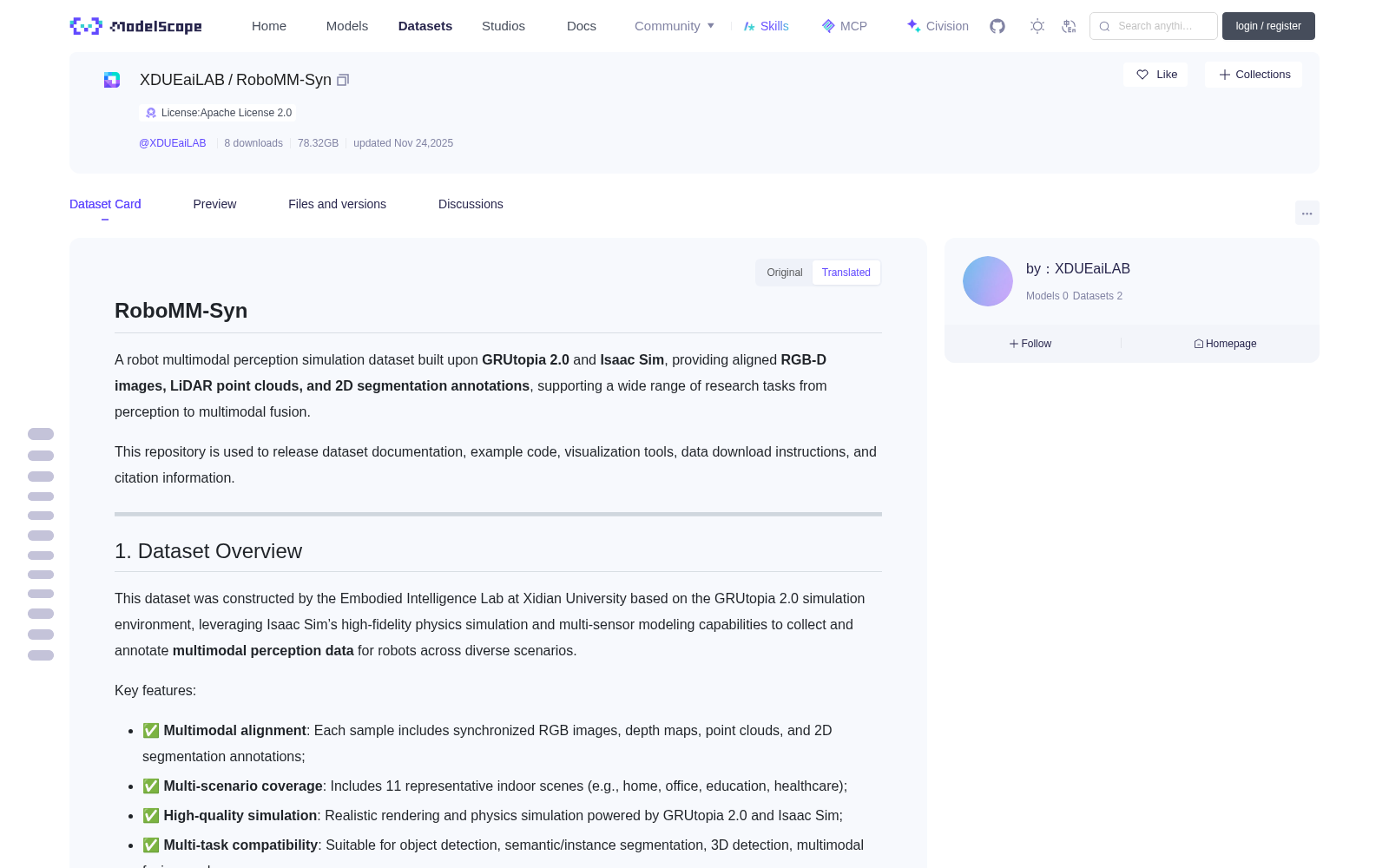Click 'Multimodal alignment' bullet text
This screenshot has width=1389, height=868.
235,731
